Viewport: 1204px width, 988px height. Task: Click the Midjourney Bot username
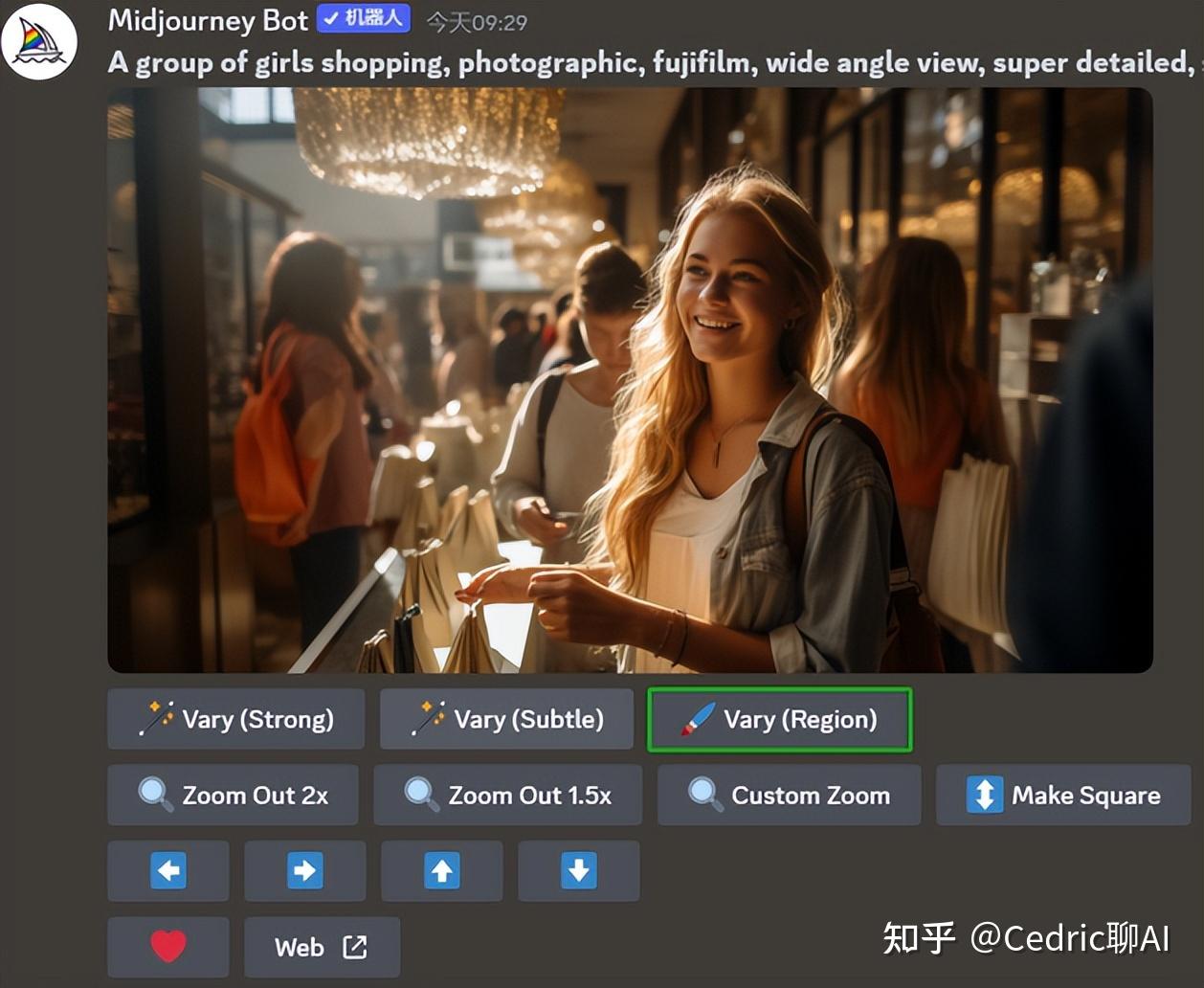(207, 19)
